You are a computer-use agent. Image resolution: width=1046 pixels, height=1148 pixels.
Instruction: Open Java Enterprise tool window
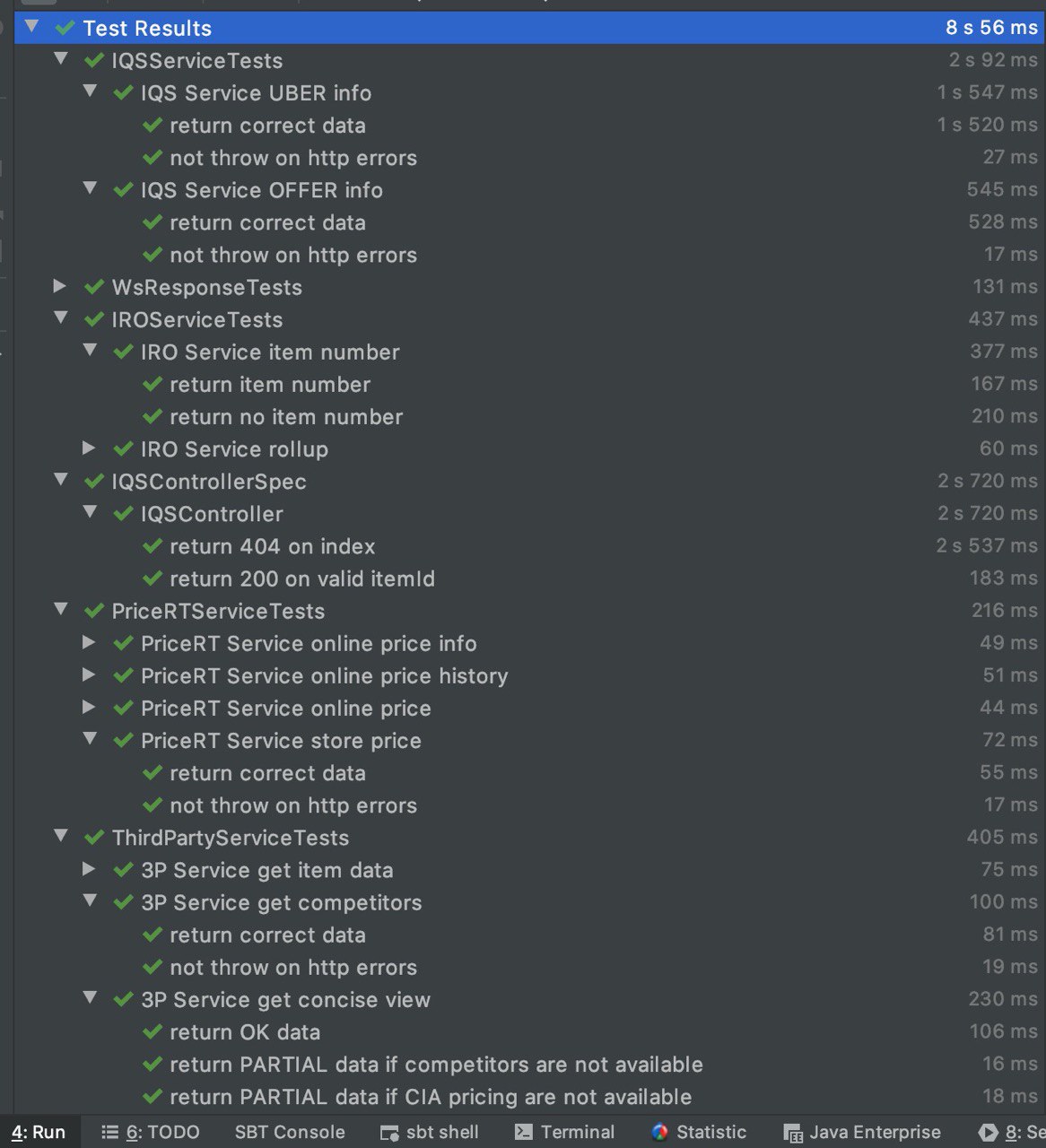(862, 1132)
